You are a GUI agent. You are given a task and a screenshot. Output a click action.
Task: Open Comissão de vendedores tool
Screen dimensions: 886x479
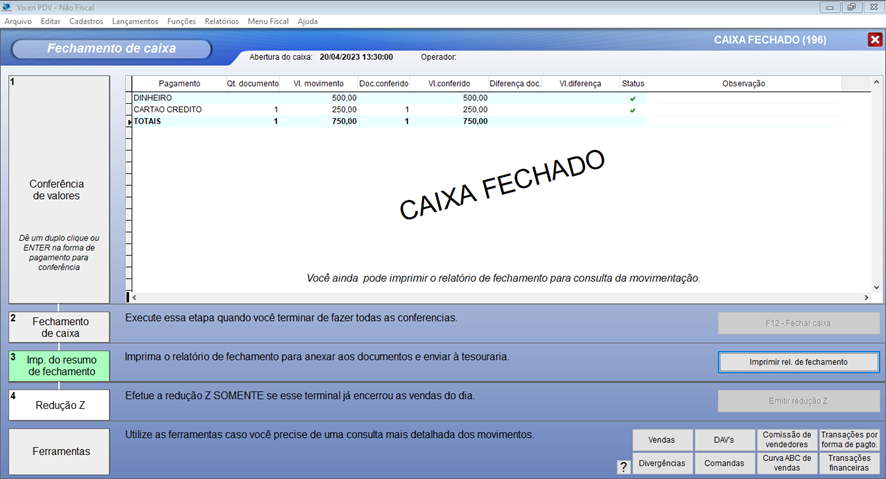tap(787, 440)
